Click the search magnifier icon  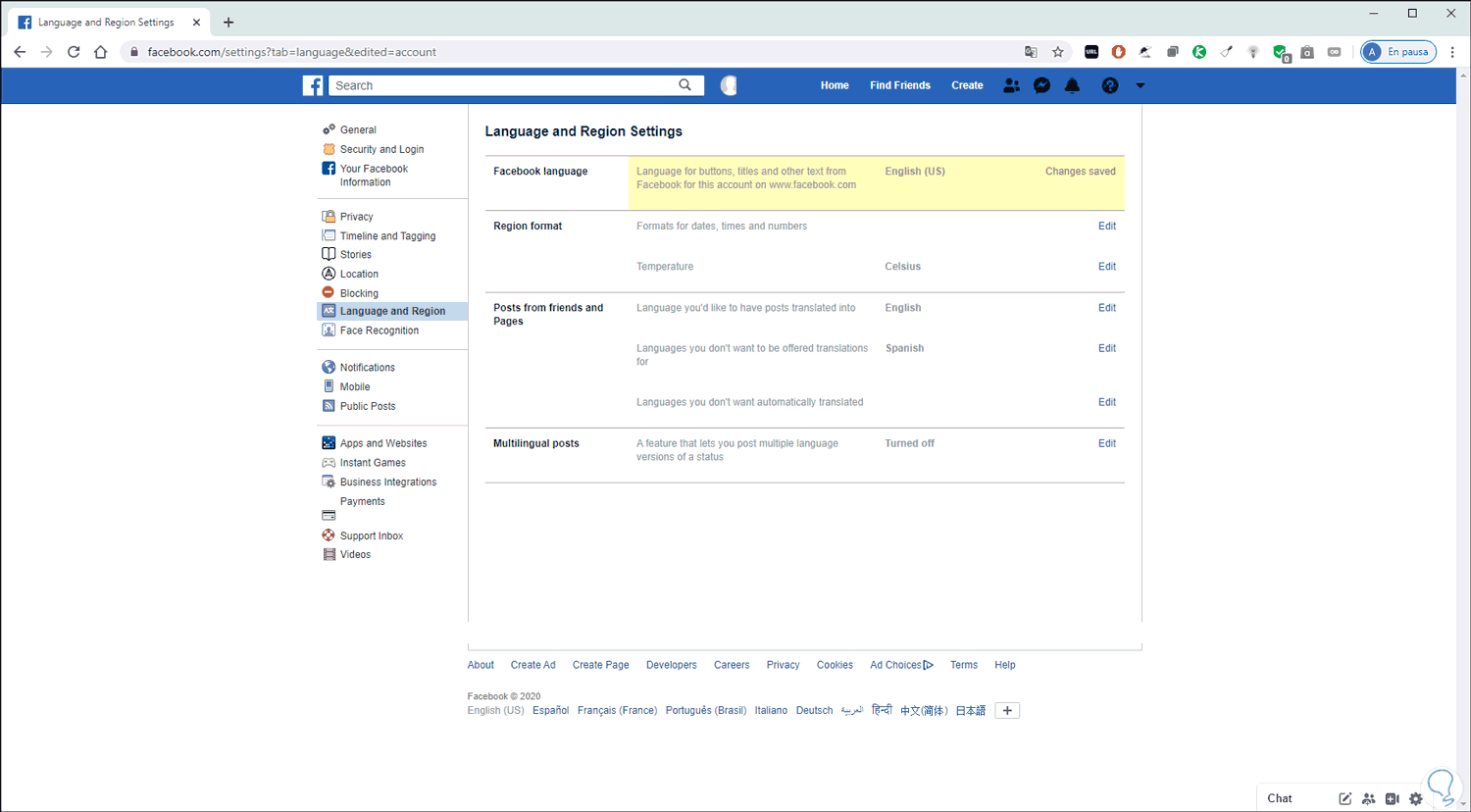685,85
